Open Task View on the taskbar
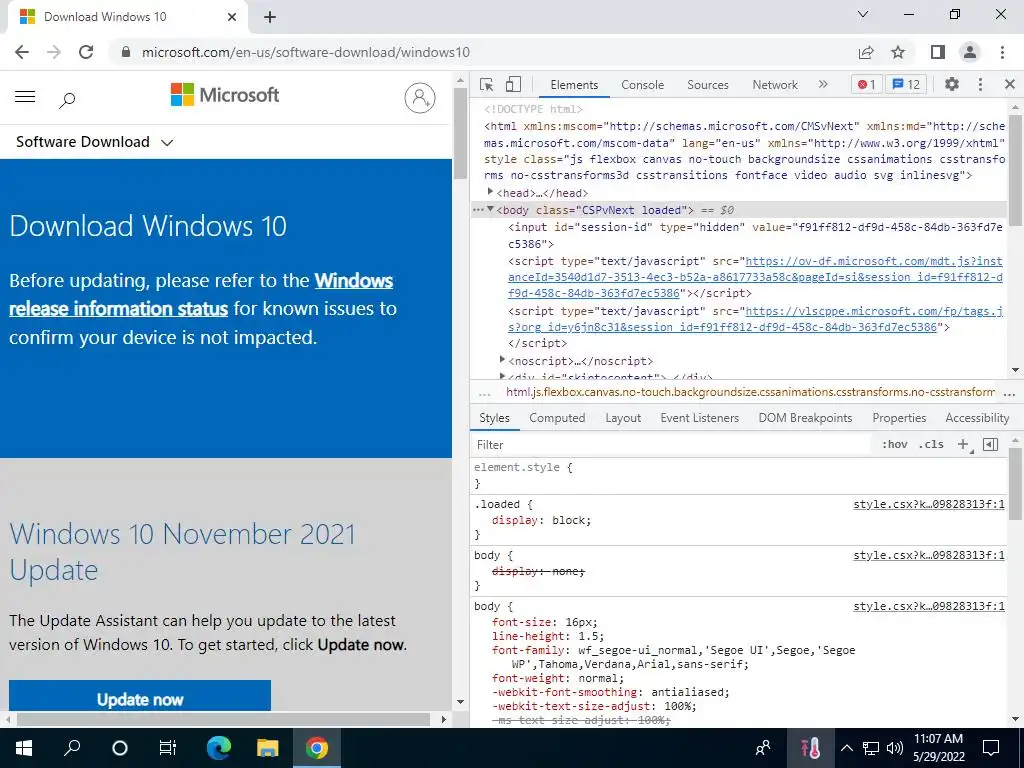This screenshot has height=768, width=1024. tap(168, 748)
